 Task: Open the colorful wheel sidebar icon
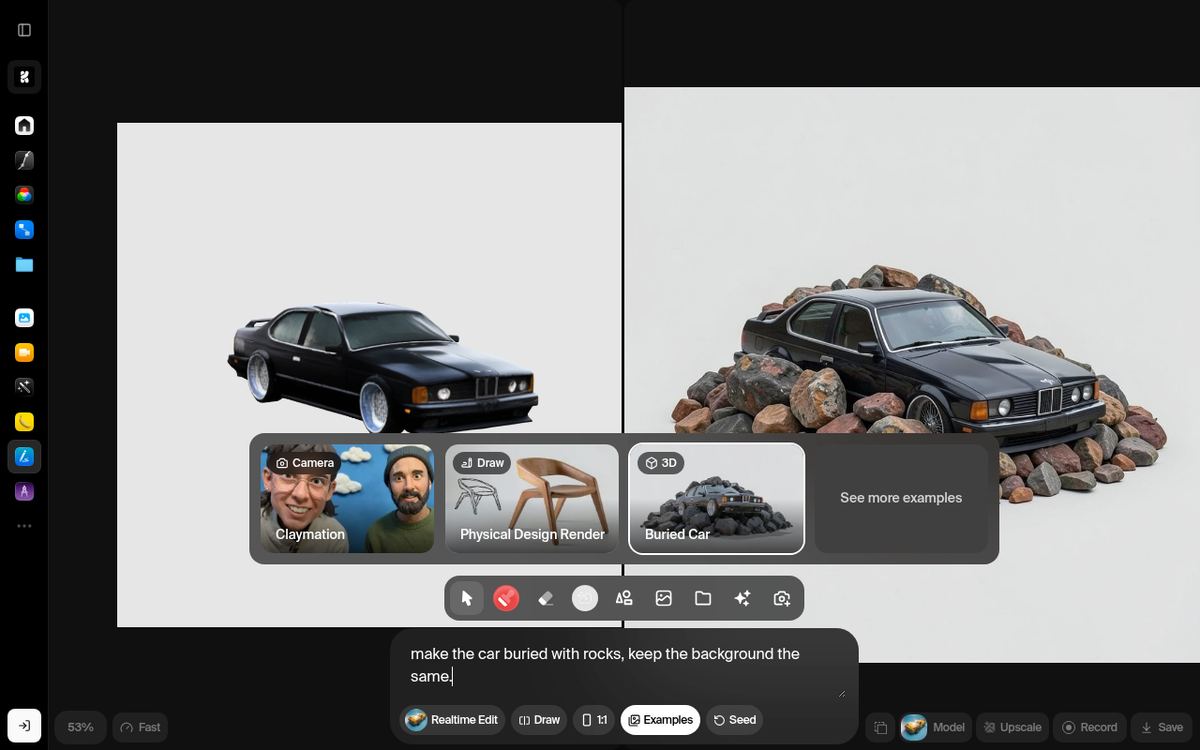point(24,195)
